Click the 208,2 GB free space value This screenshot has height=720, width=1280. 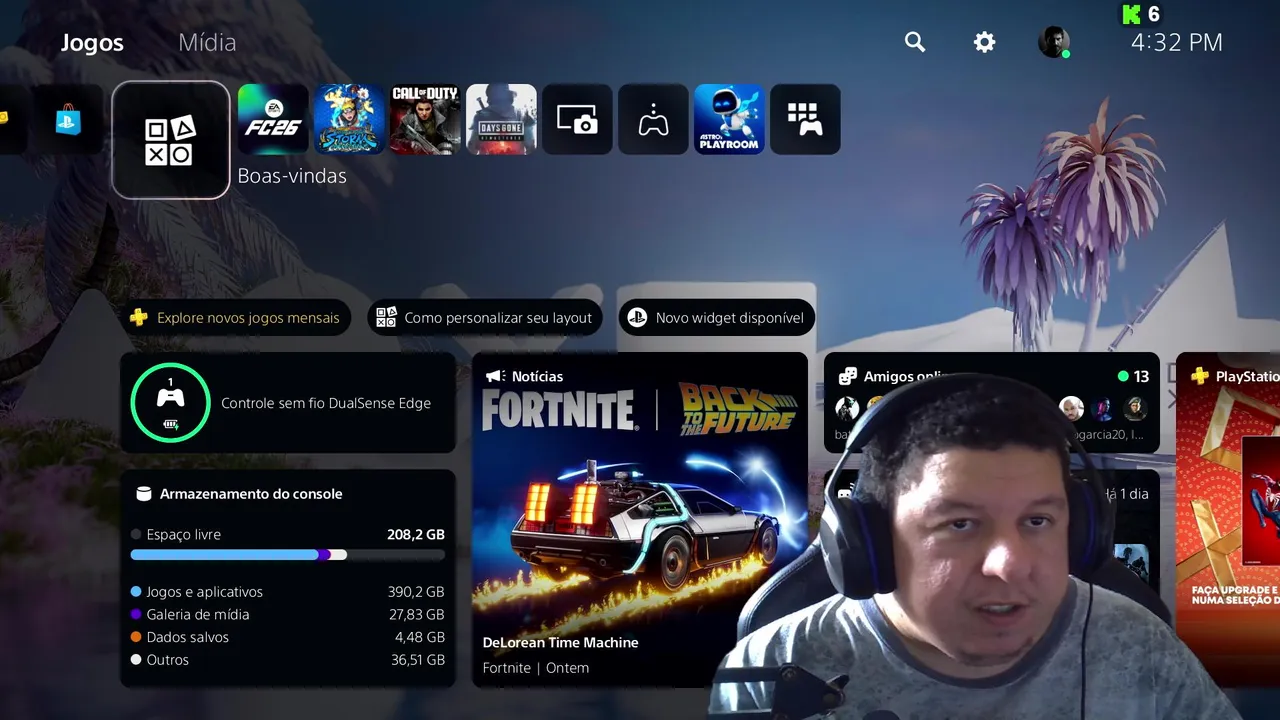click(x=416, y=534)
